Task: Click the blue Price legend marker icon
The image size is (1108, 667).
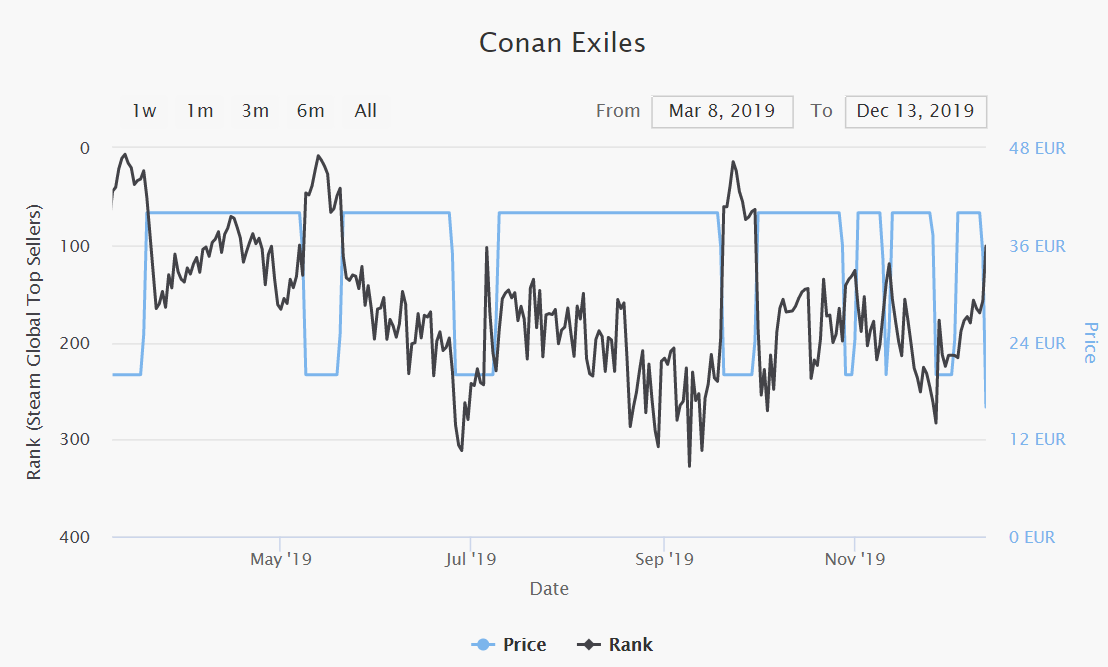Action: [x=483, y=645]
